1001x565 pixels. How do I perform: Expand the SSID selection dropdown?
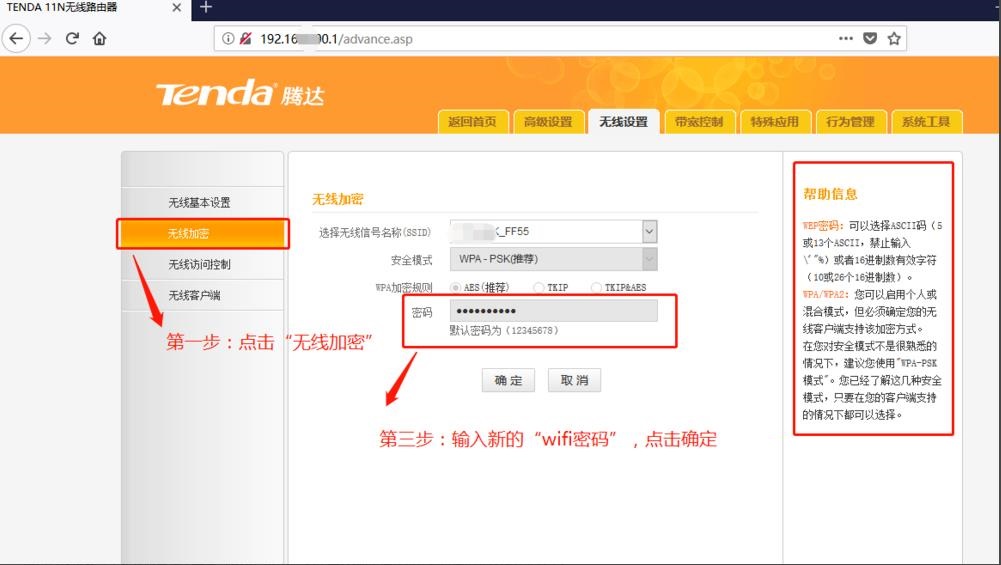(x=649, y=231)
